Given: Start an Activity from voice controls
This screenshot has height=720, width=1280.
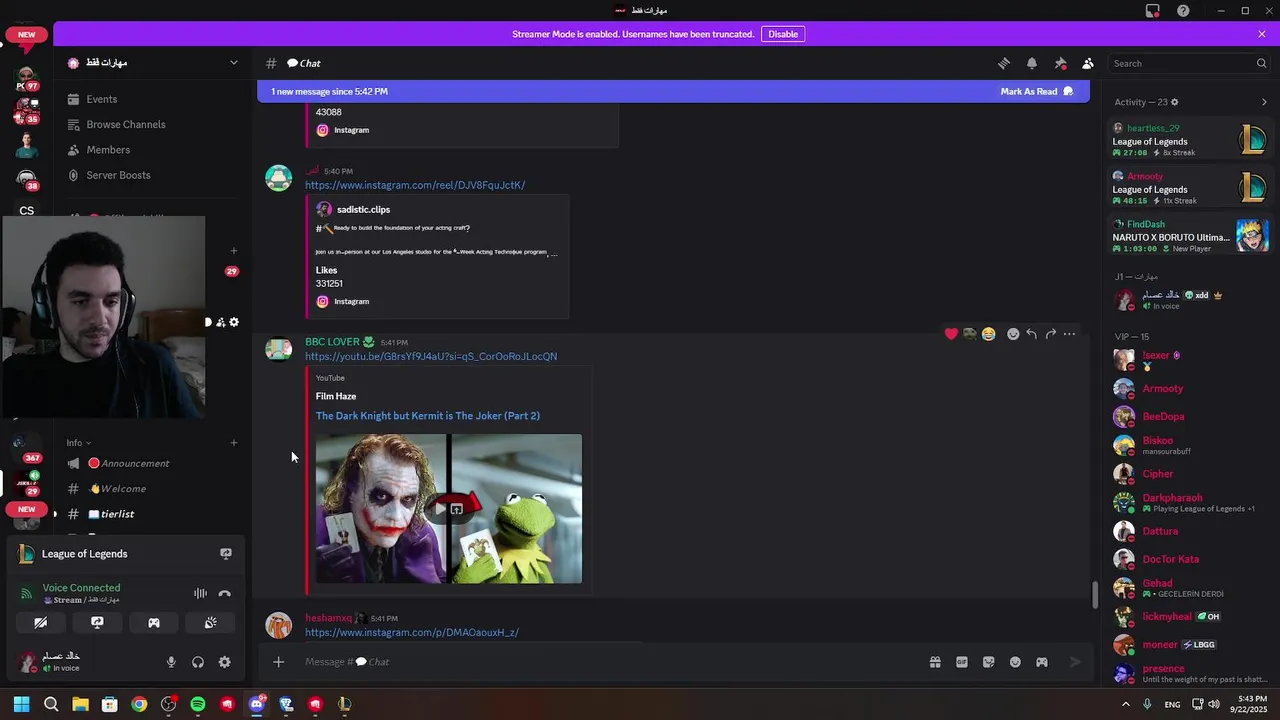Looking at the screenshot, I should click(x=154, y=623).
